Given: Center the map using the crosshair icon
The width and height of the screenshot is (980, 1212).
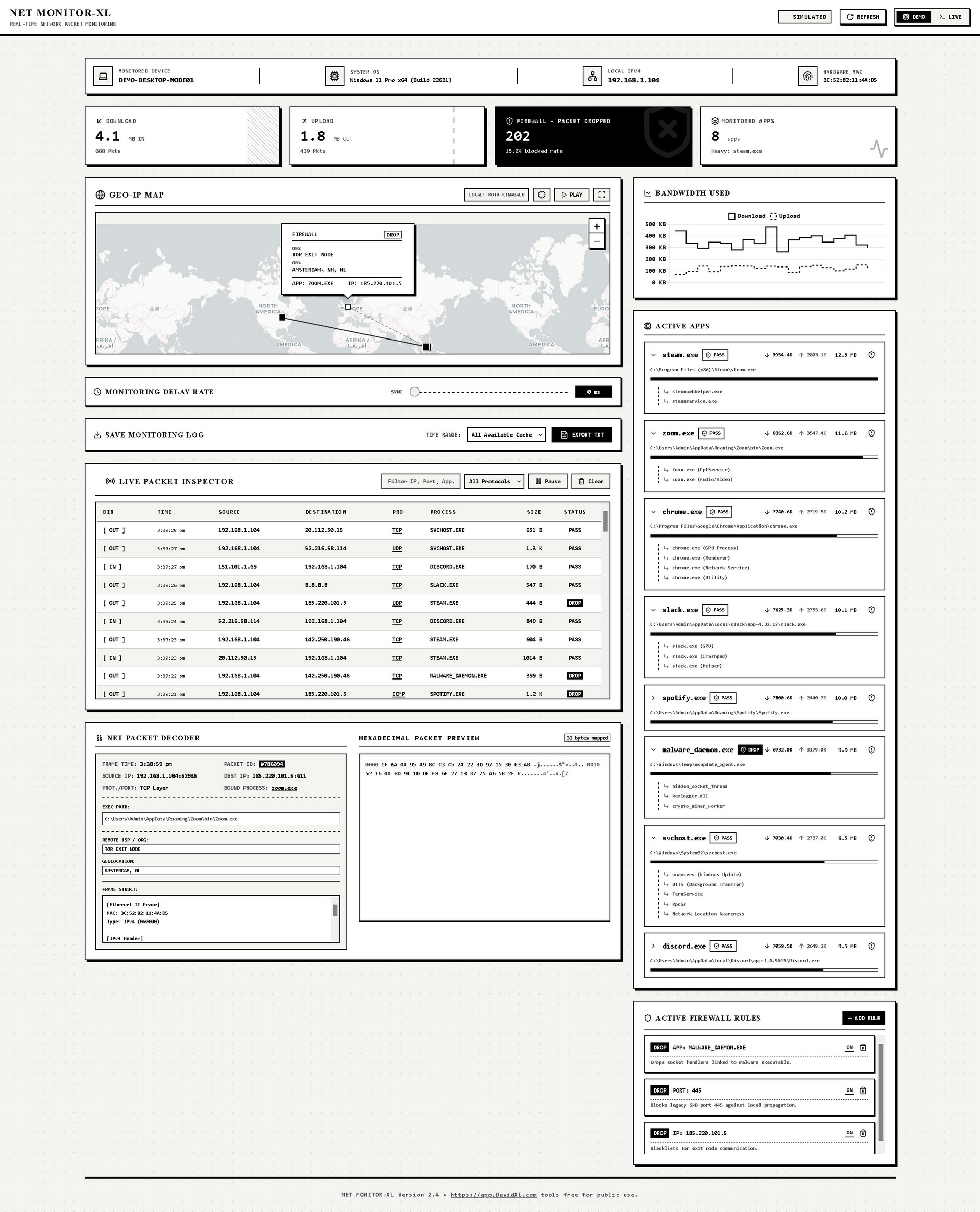Looking at the screenshot, I should tap(542, 195).
